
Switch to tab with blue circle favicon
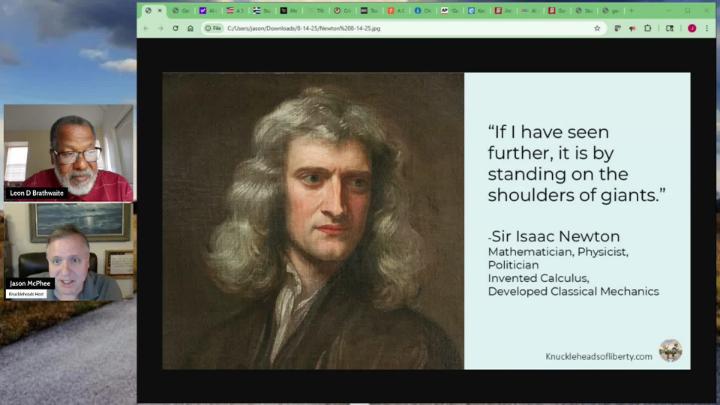coord(422,11)
